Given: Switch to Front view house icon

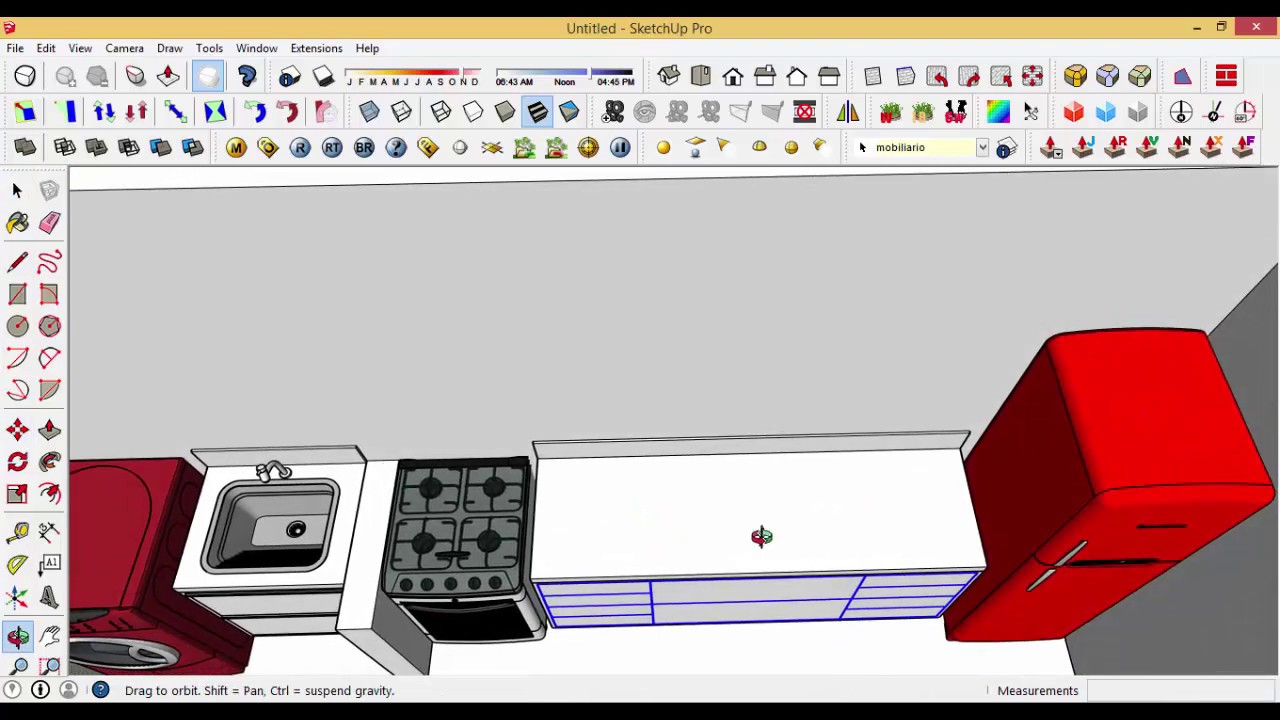Looking at the screenshot, I should click(733, 76).
